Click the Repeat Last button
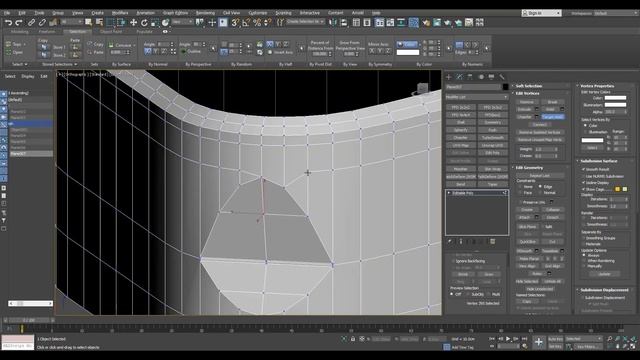 540,176
